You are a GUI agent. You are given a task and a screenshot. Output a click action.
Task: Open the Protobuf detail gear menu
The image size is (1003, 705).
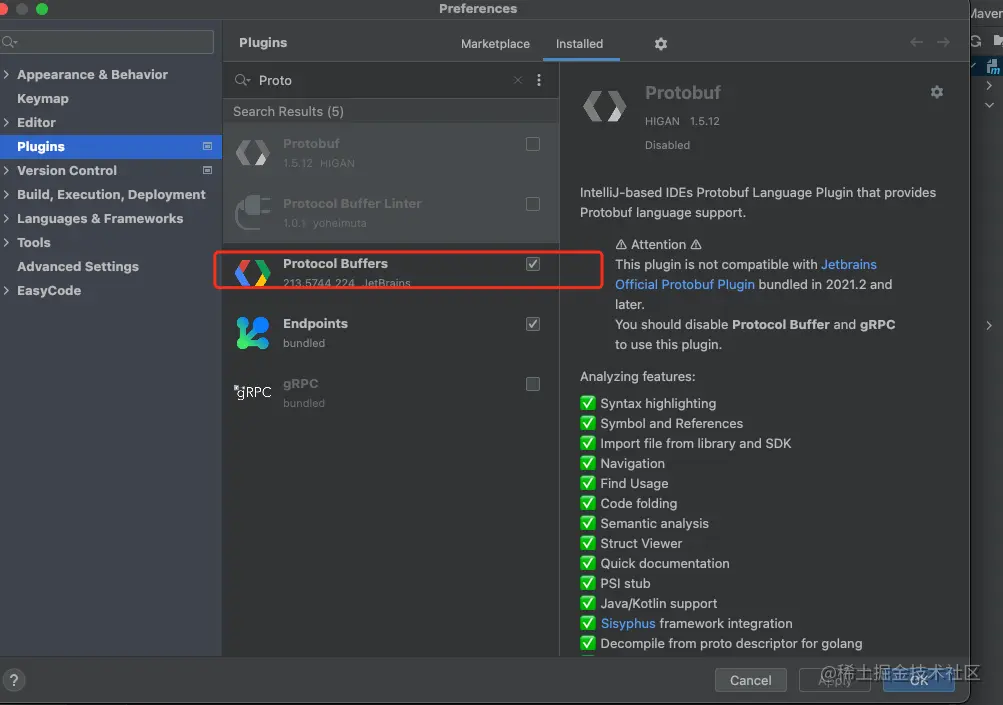936,92
